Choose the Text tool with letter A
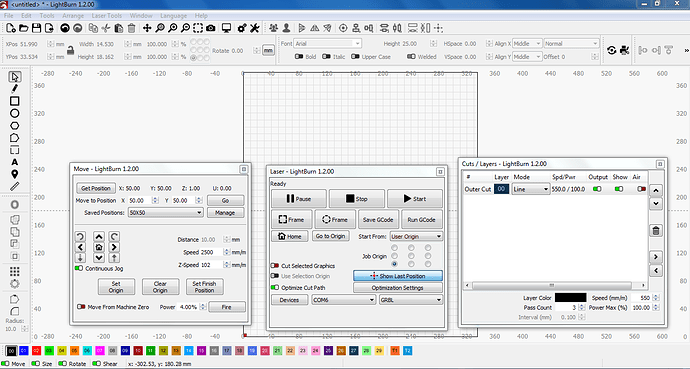690x369 pixels. pyautogui.click(x=15, y=162)
